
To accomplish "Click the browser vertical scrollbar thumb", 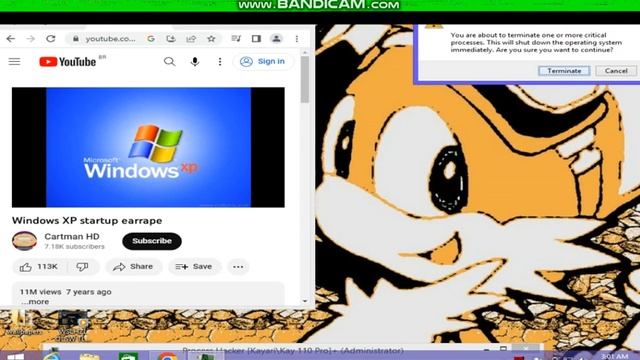I will (x=305, y=80).
